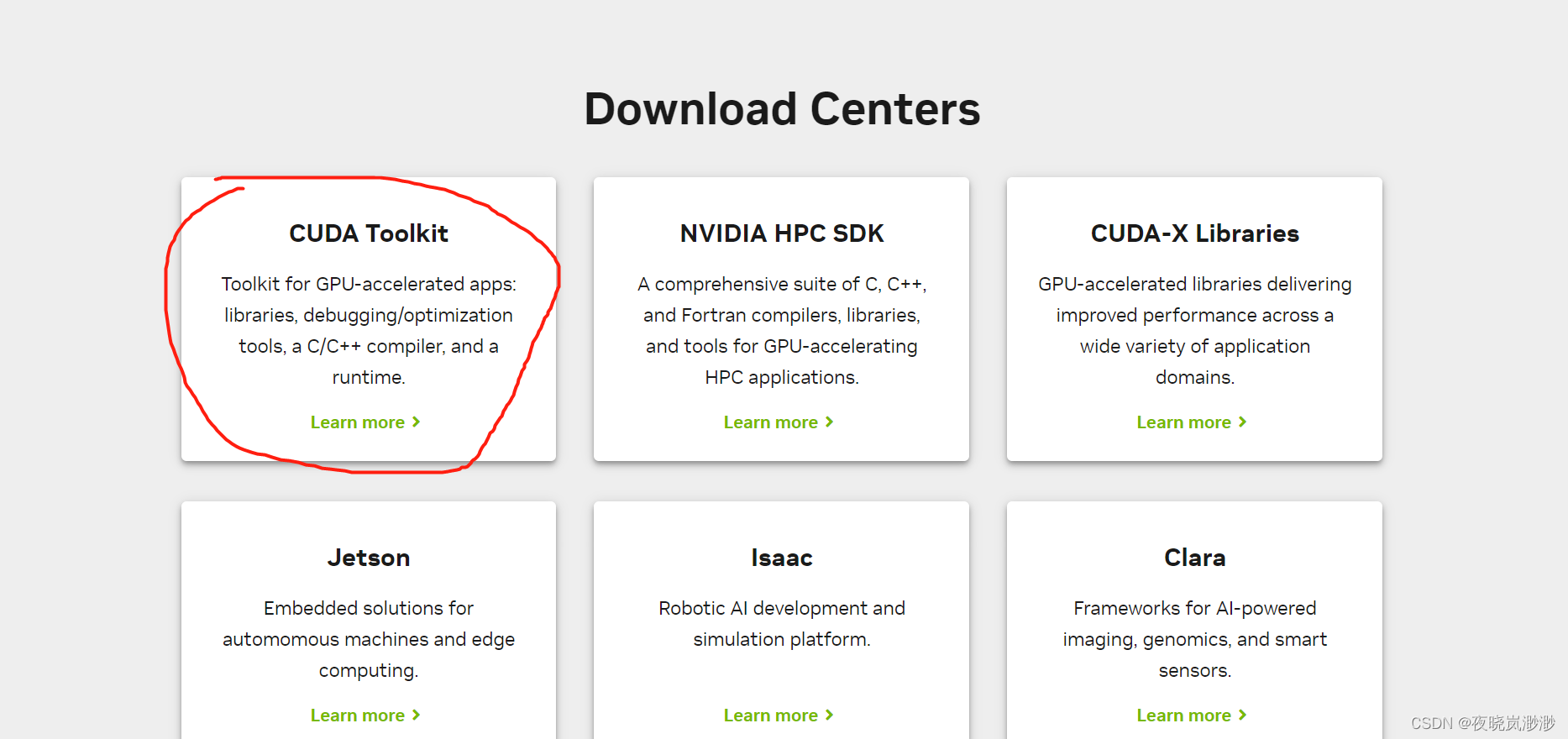
Task: Click the CUDA-X Libraries card title
Action: pos(1195,233)
